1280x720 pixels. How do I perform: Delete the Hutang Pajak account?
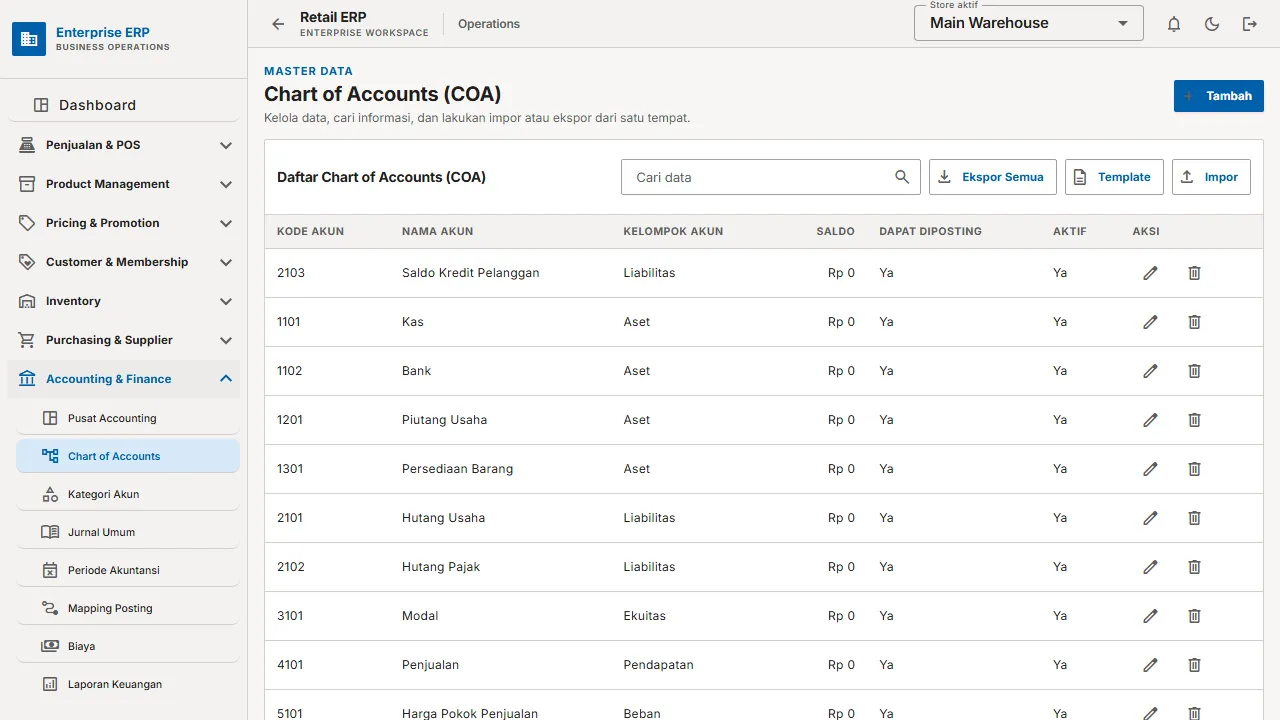click(x=1194, y=567)
